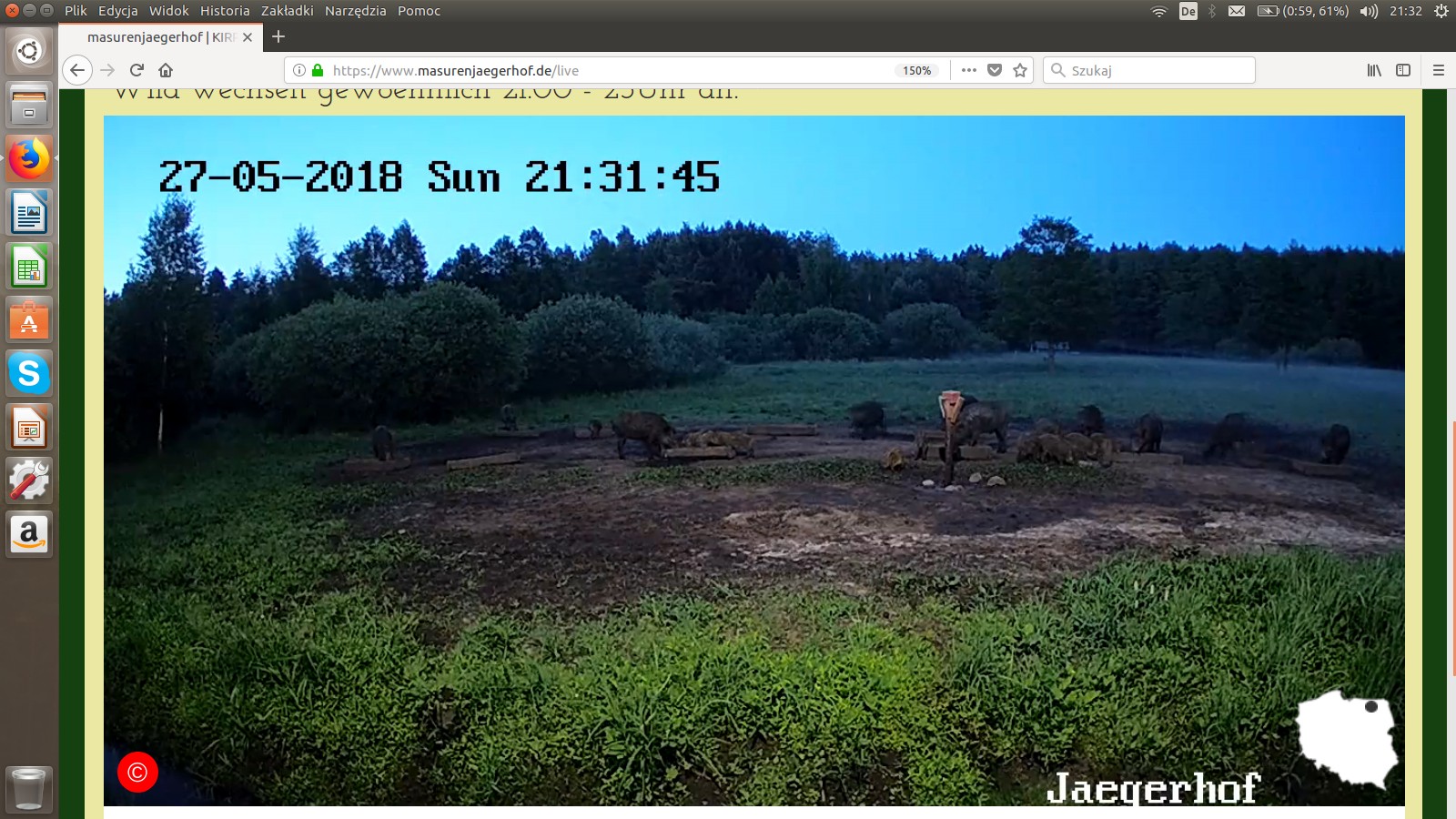Click the red copyright button on video

point(137,773)
